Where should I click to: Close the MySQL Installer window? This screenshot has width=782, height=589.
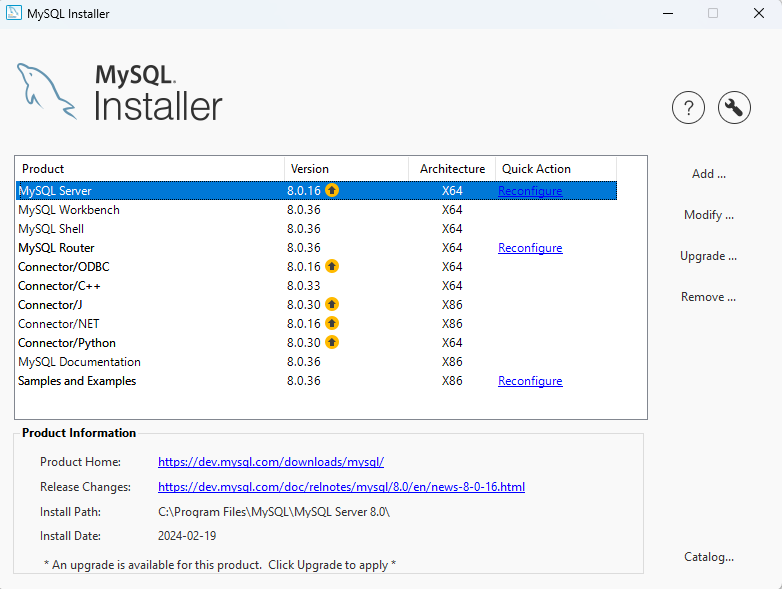pyautogui.click(x=759, y=13)
